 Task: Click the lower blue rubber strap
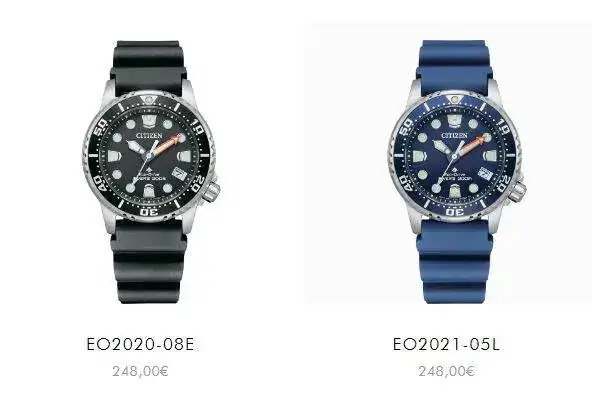point(455,261)
